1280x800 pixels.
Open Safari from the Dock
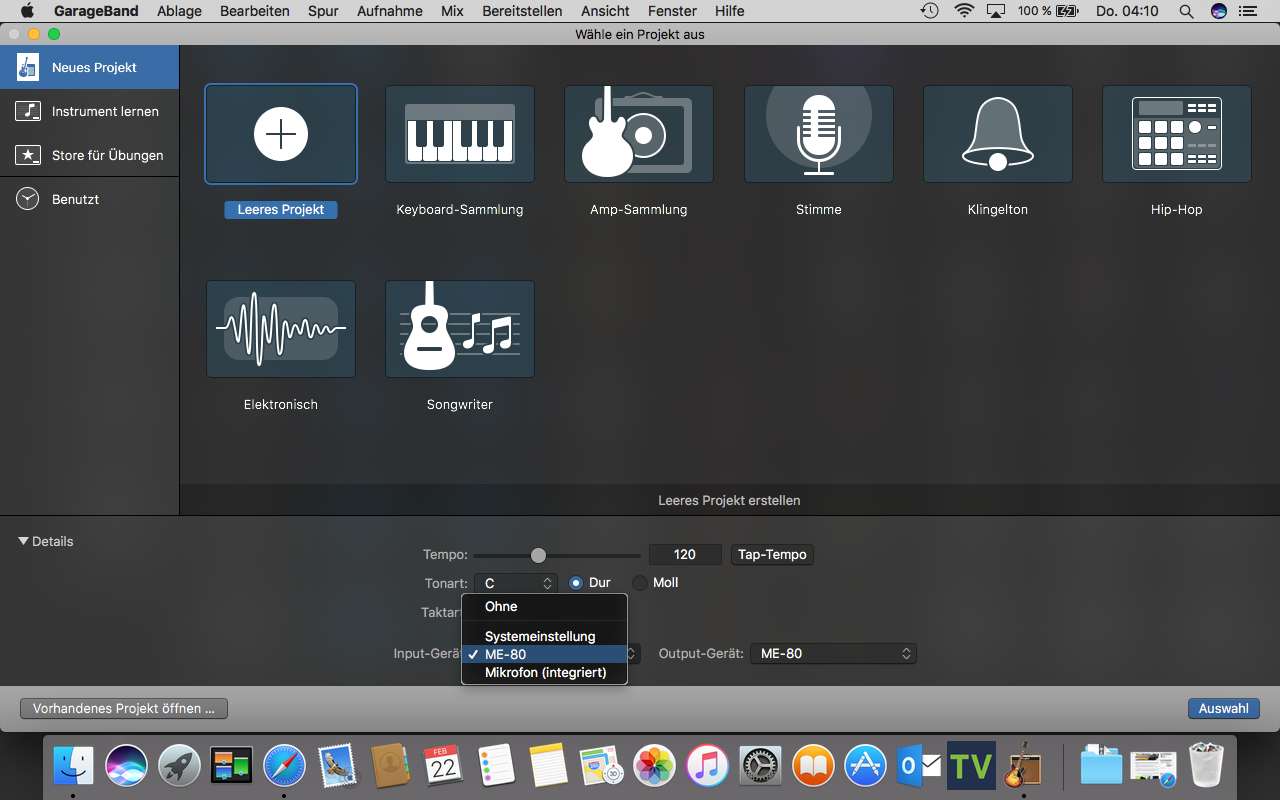point(284,766)
